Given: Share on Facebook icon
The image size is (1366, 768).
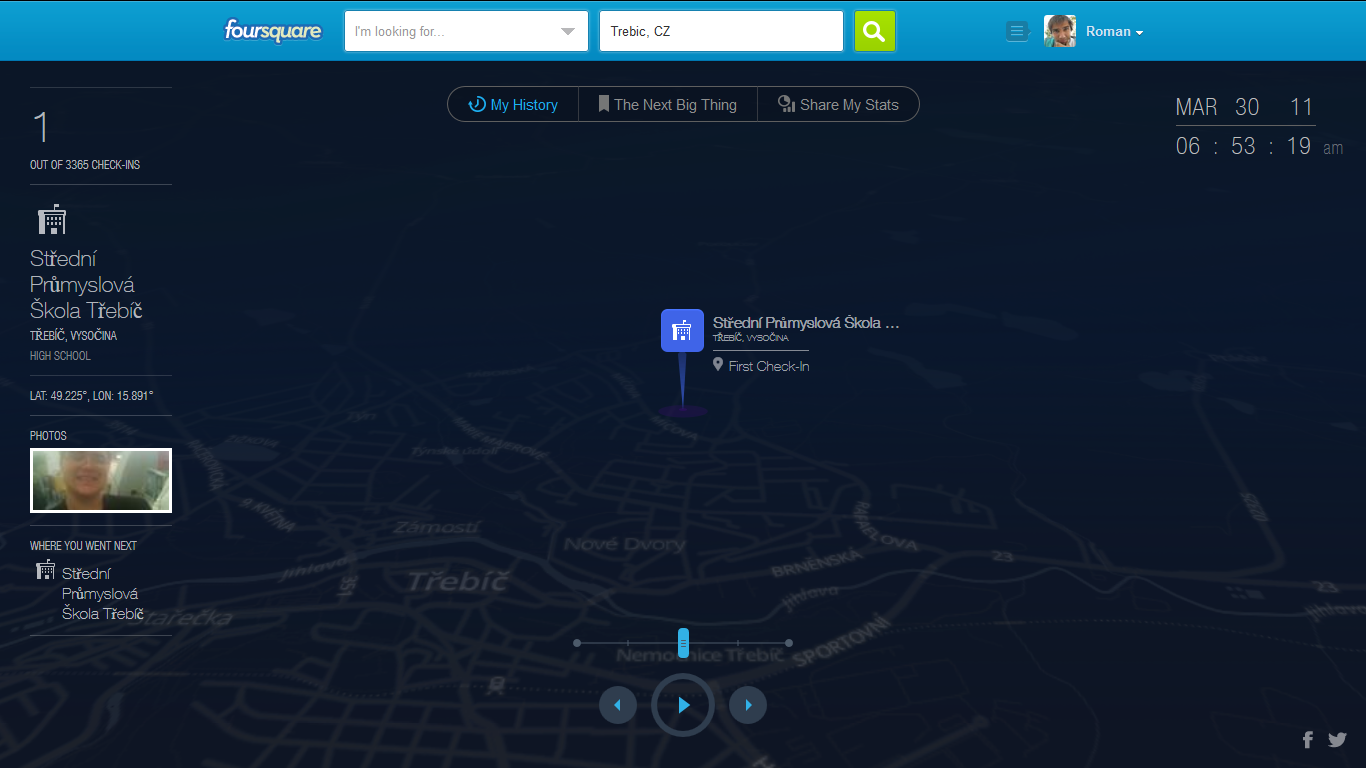Looking at the screenshot, I should 1308,740.
